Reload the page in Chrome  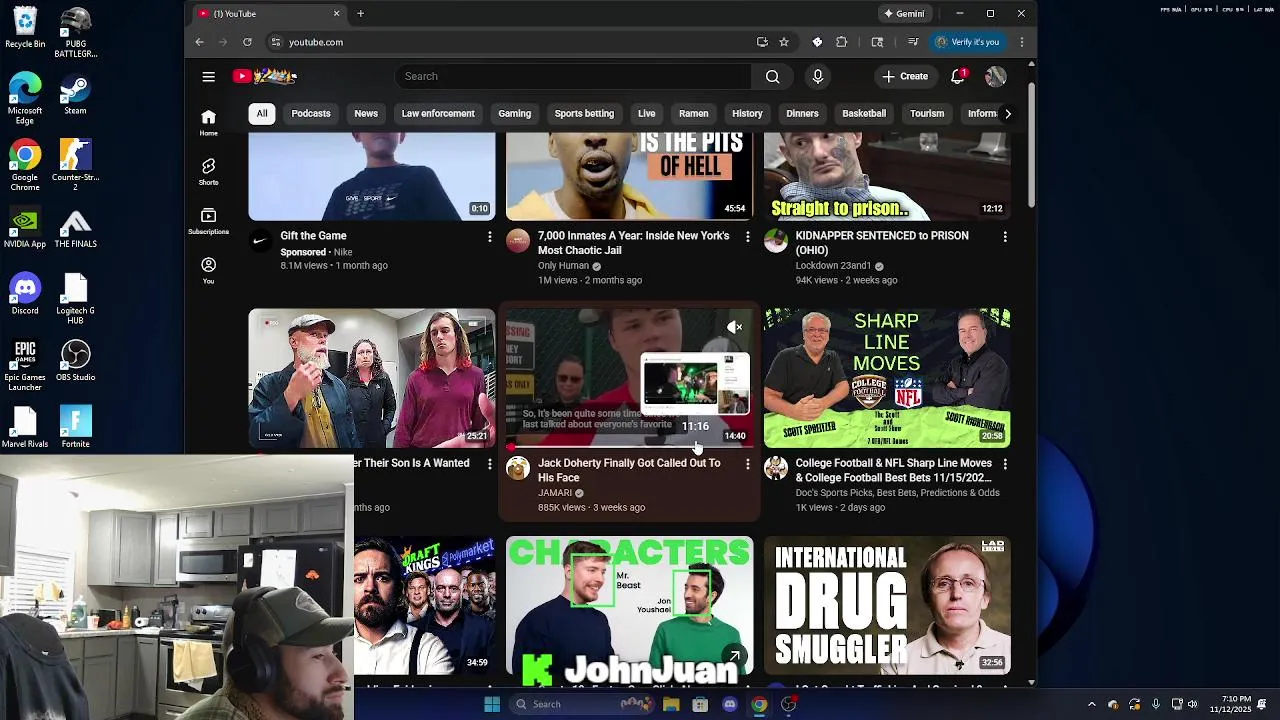click(247, 42)
